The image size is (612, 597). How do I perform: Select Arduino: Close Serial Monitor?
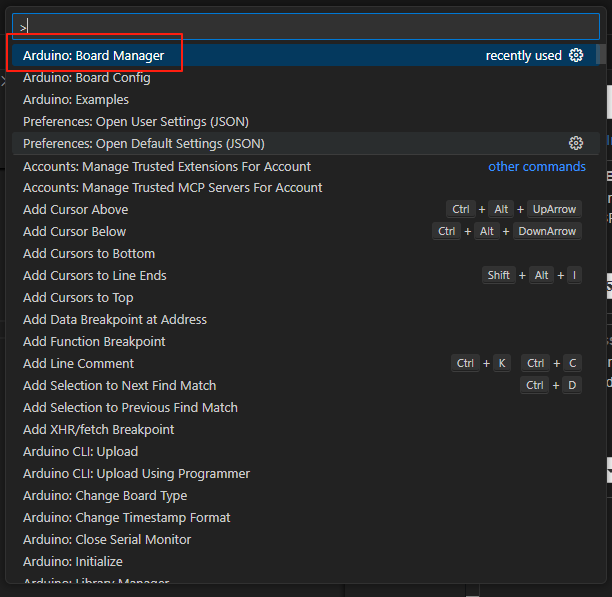tap(306, 539)
